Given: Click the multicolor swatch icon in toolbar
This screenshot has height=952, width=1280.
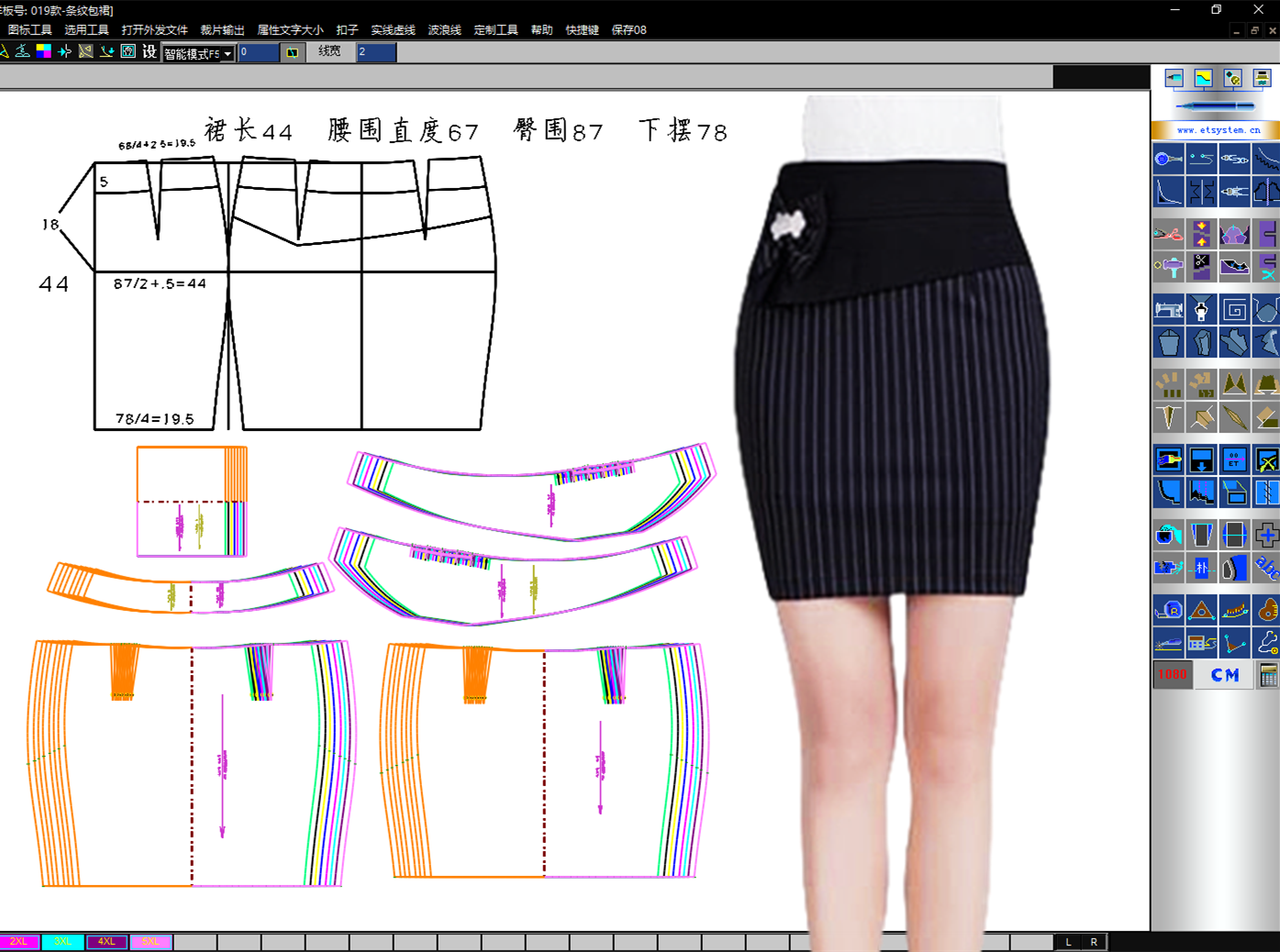Looking at the screenshot, I should point(43,52).
